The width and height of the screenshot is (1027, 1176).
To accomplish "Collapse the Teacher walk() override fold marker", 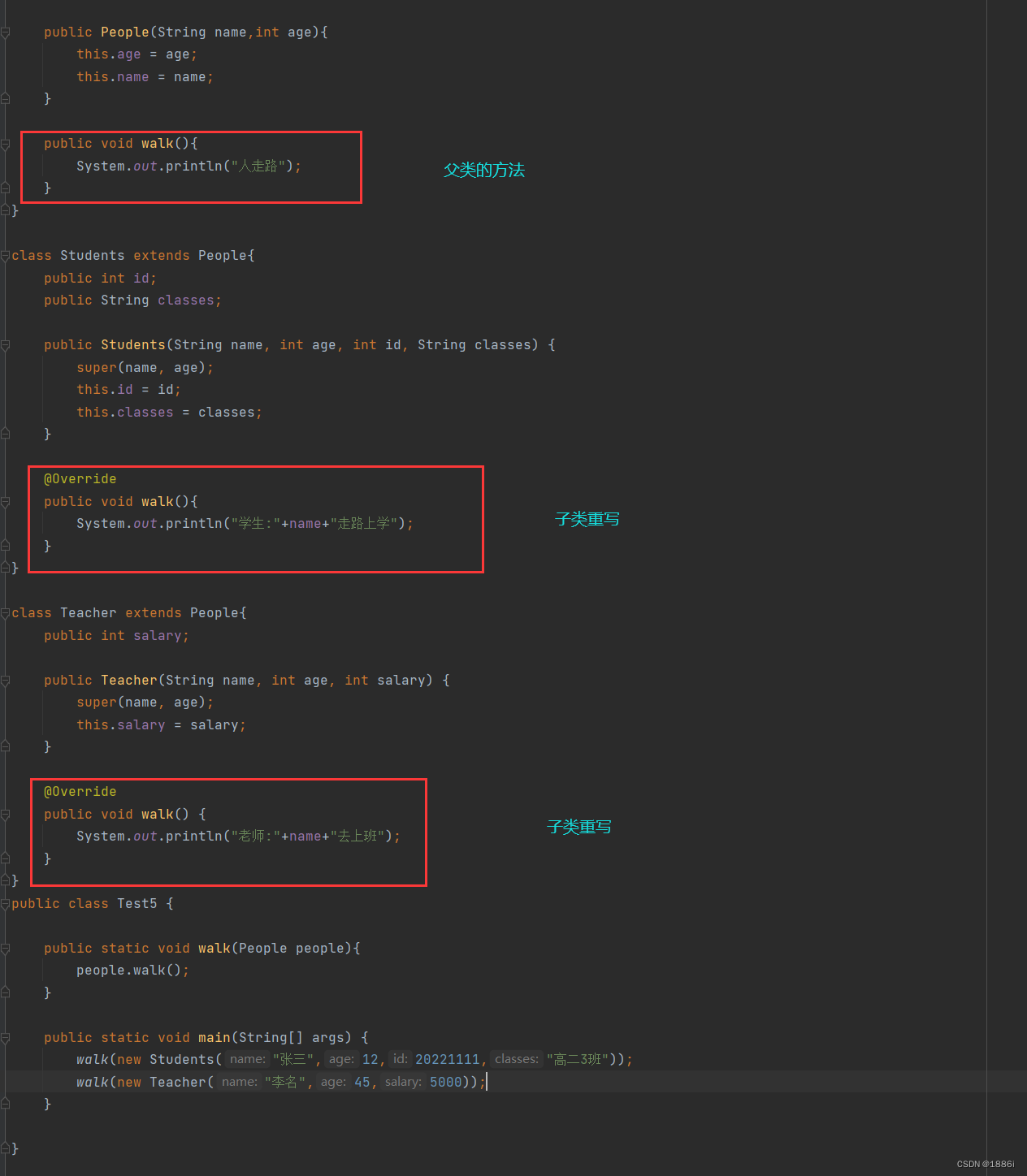I will coord(6,815).
